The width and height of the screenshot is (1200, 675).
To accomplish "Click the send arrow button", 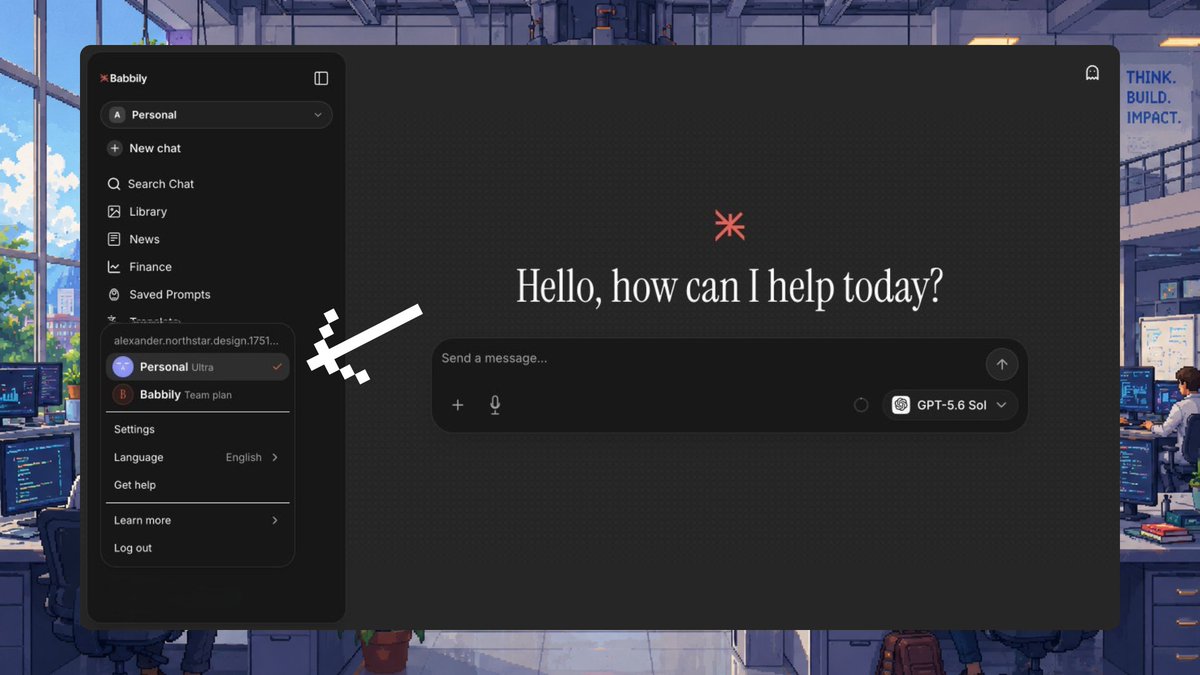I will point(1002,365).
